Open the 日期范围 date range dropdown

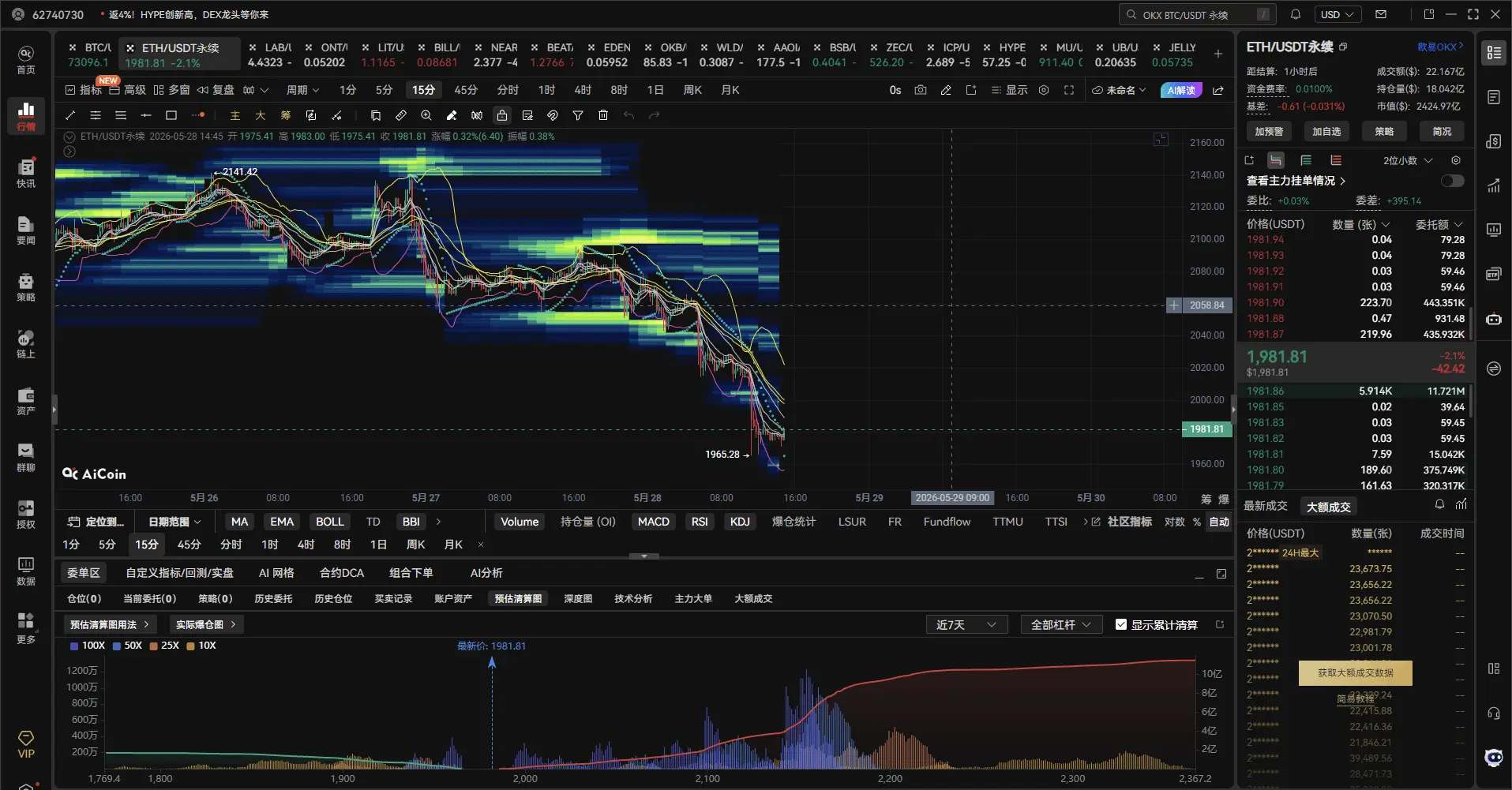(x=174, y=522)
